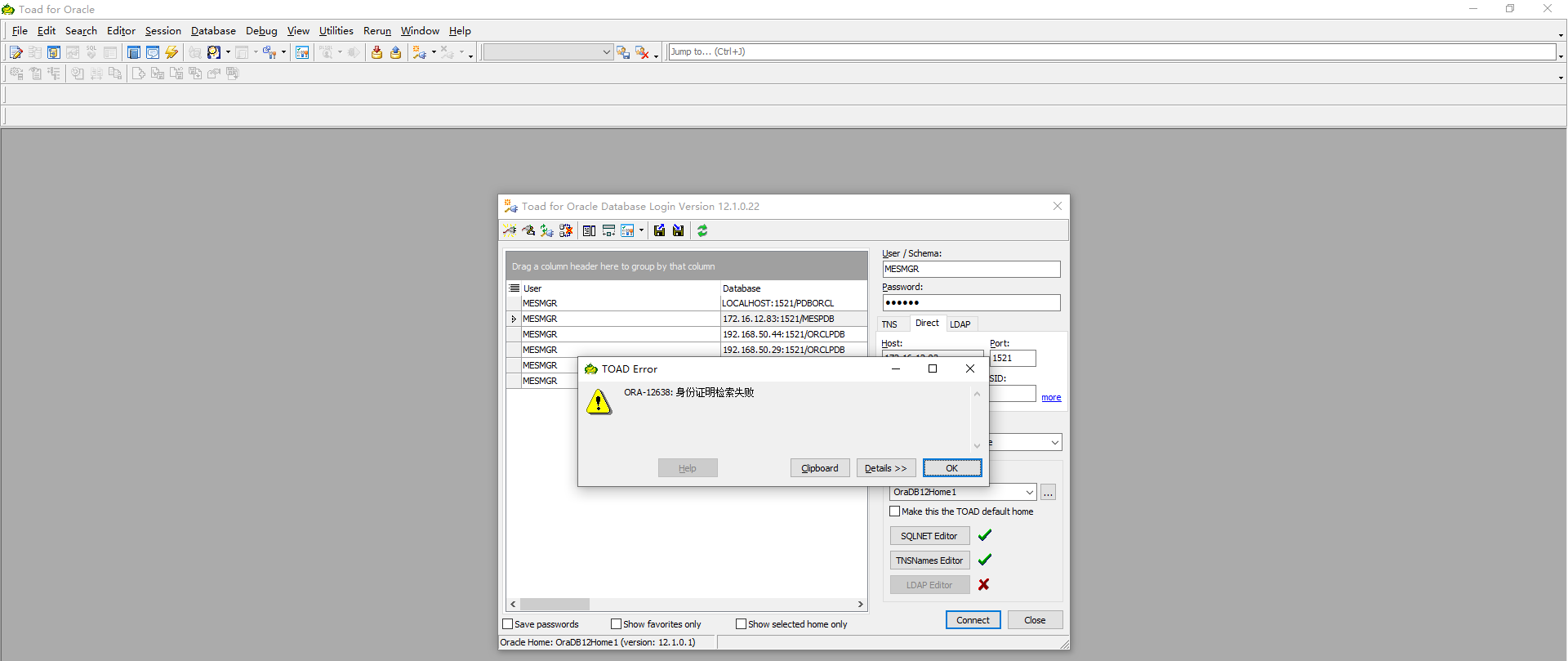1568x661 pixels.
Task: Open the SQLNET Editor
Action: tap(929, 536)
